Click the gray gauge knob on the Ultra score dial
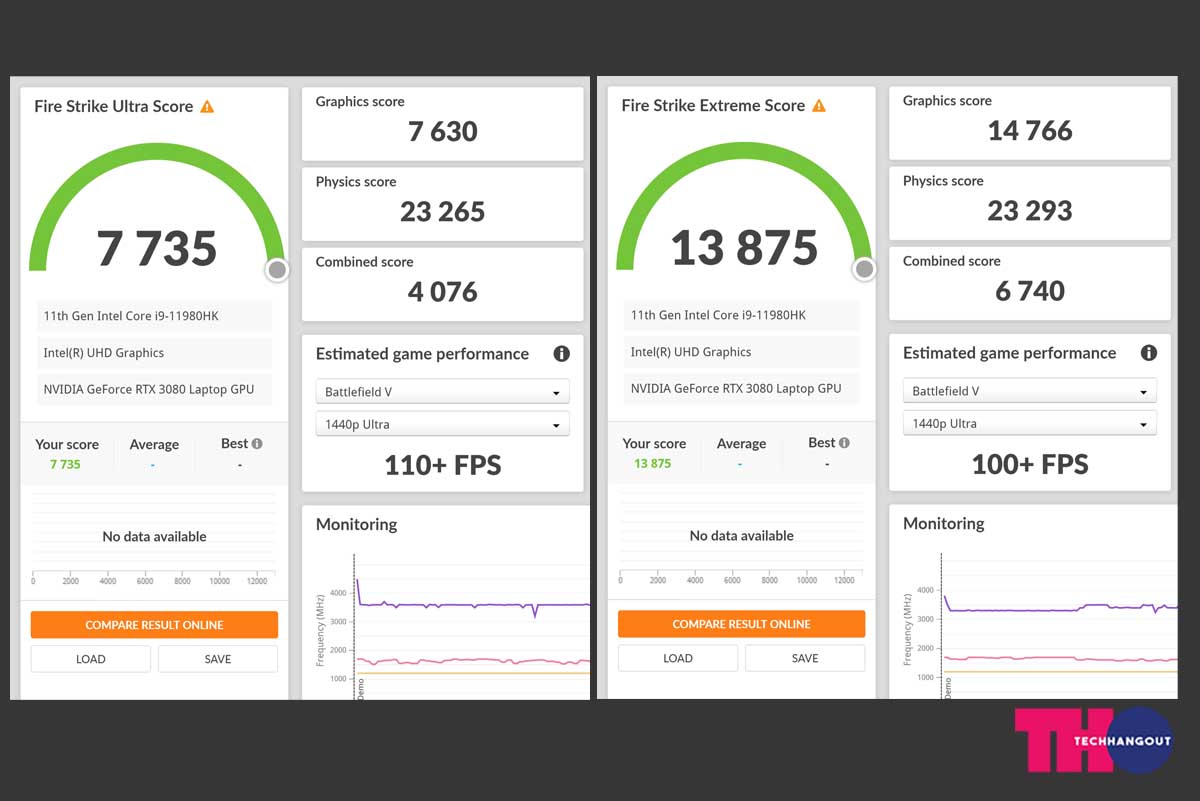Image resolution: width=1200 pixels, height=801 pixels. point(277,270)
